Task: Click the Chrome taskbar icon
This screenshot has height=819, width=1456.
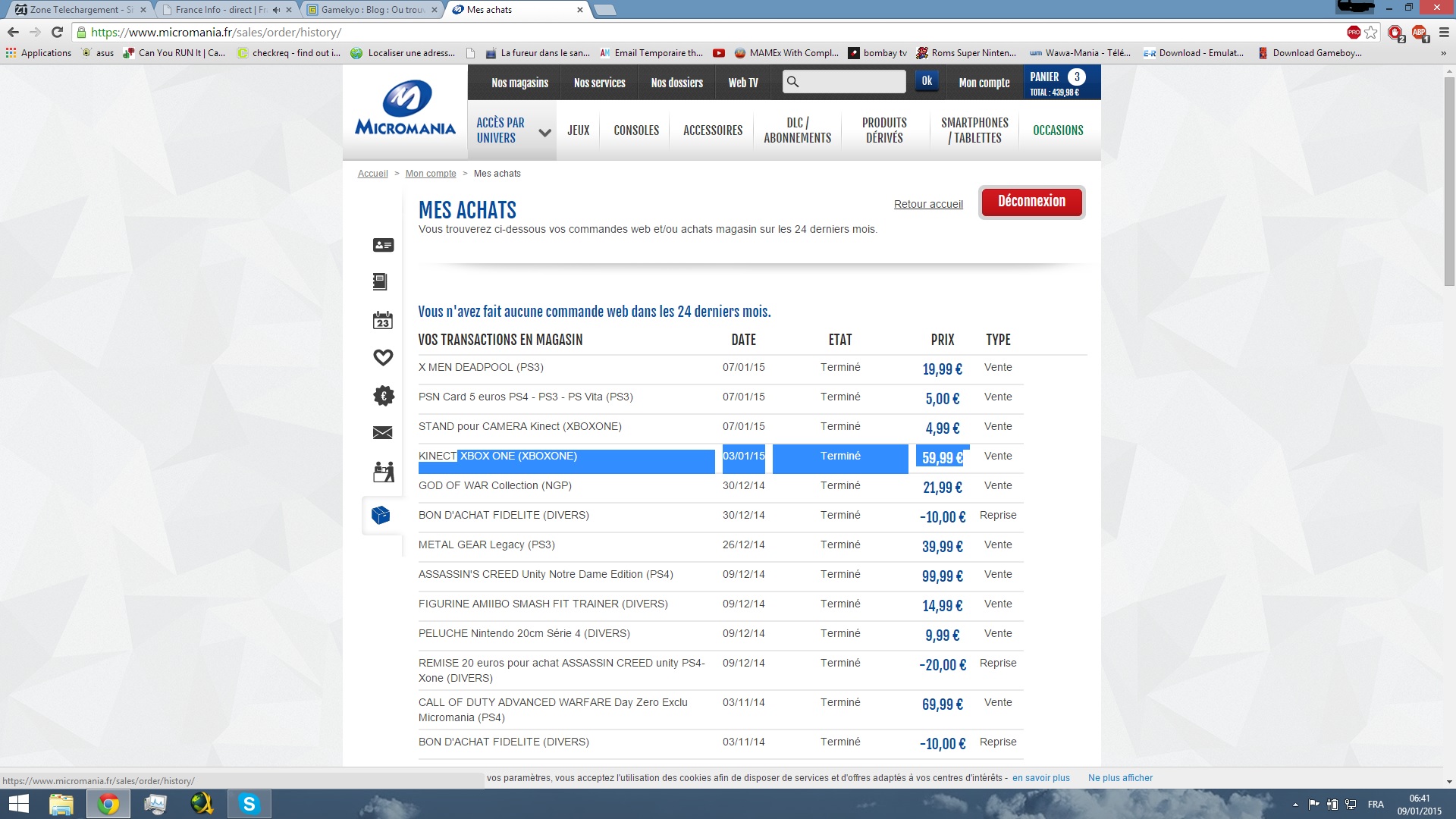Action: point(108,804)
